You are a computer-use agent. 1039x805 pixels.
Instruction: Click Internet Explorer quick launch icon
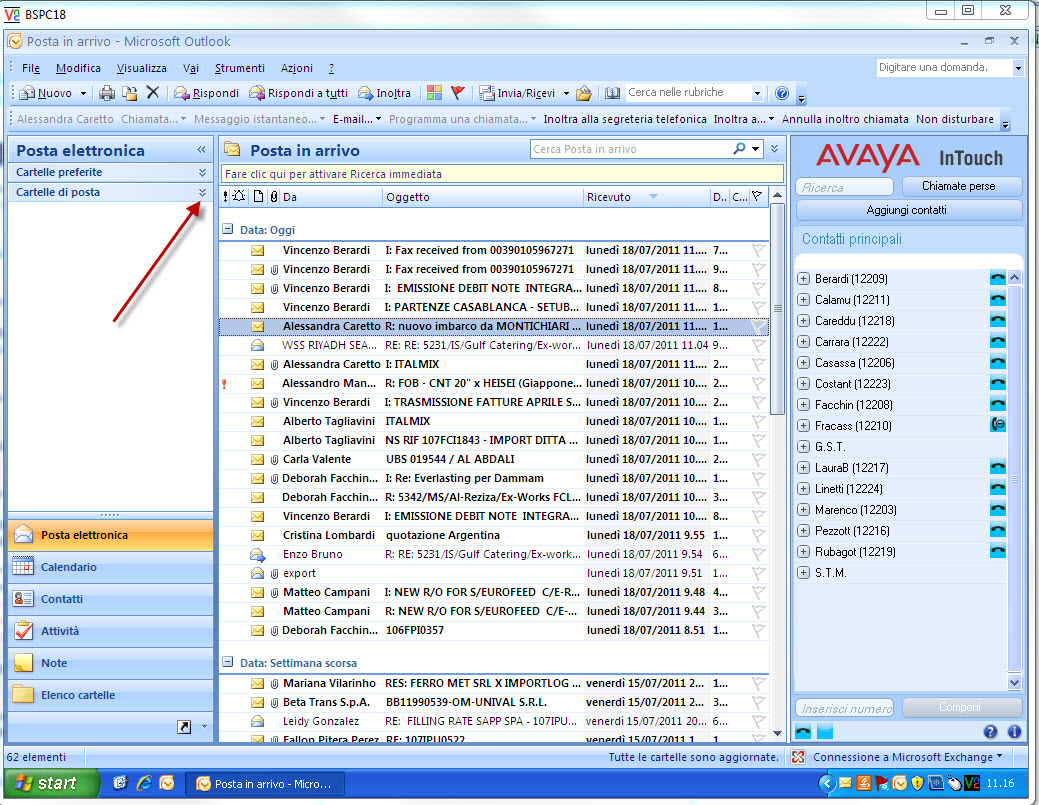coord(144,784)
